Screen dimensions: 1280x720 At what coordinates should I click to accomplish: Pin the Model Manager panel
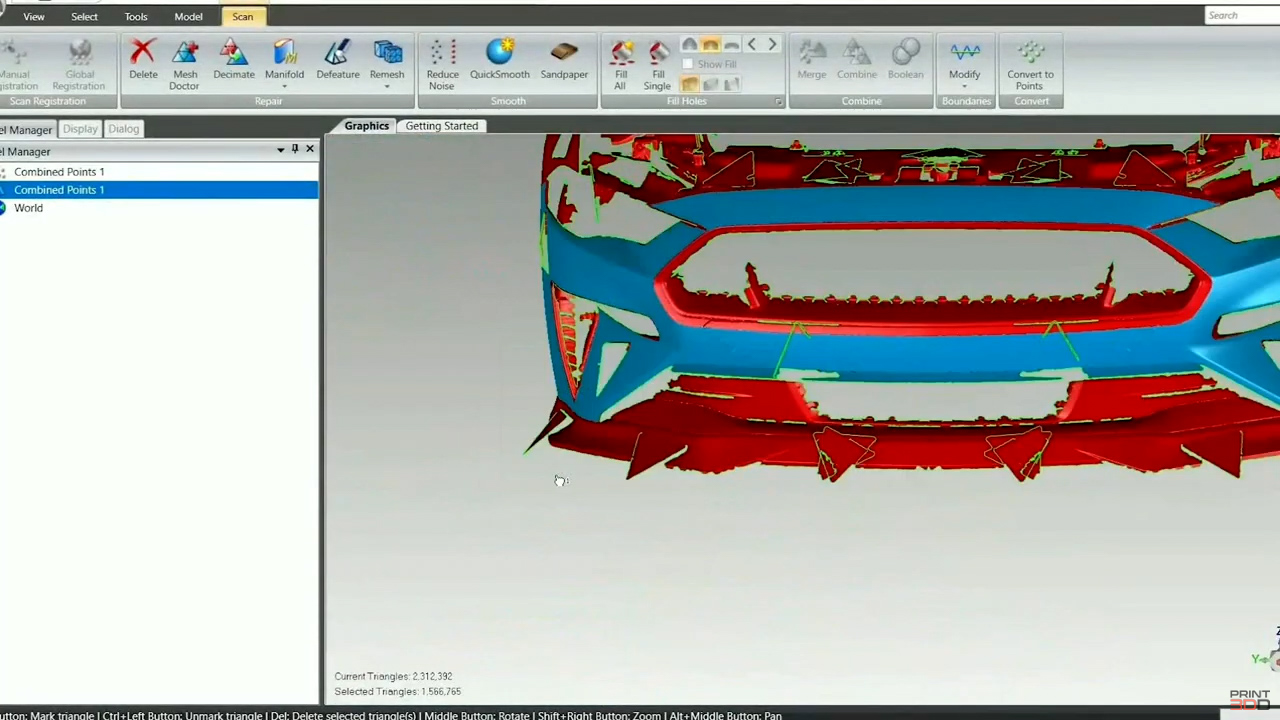click(x=294, y=149)
